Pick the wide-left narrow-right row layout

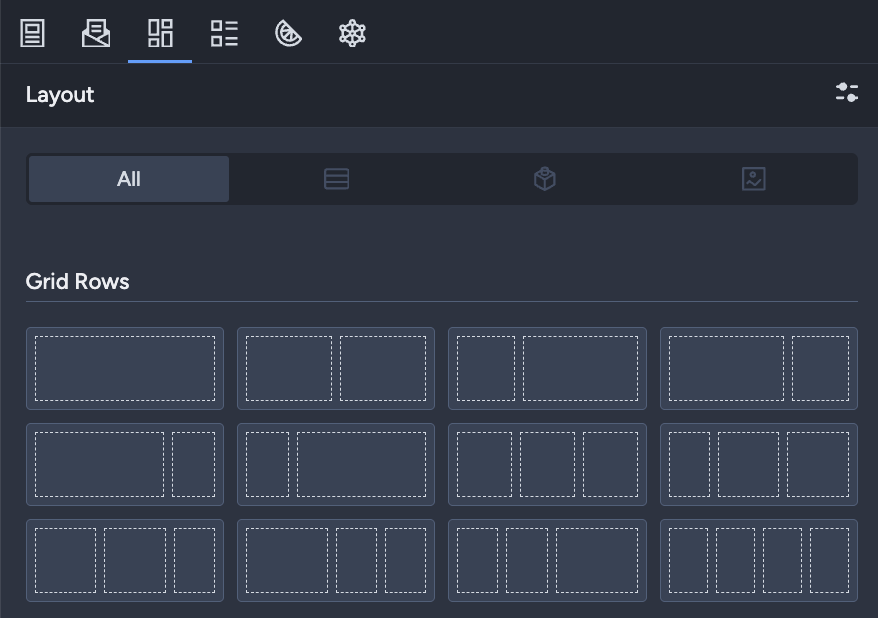(x=759, y=368)
